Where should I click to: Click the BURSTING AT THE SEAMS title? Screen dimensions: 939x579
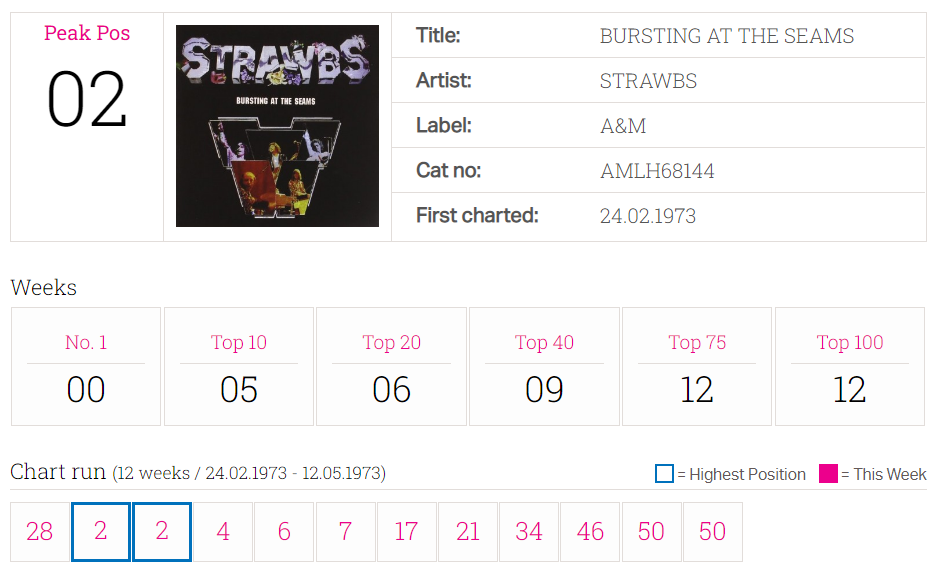pos(727,36)
